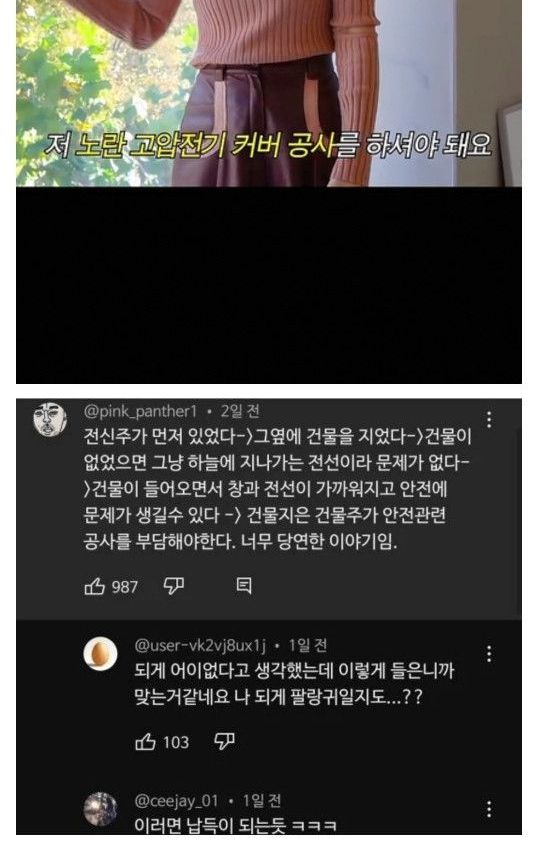Like the @pink_panther1 comment with 987 likes
Viewport: 539px width, 851px height.
coord(95,586)
